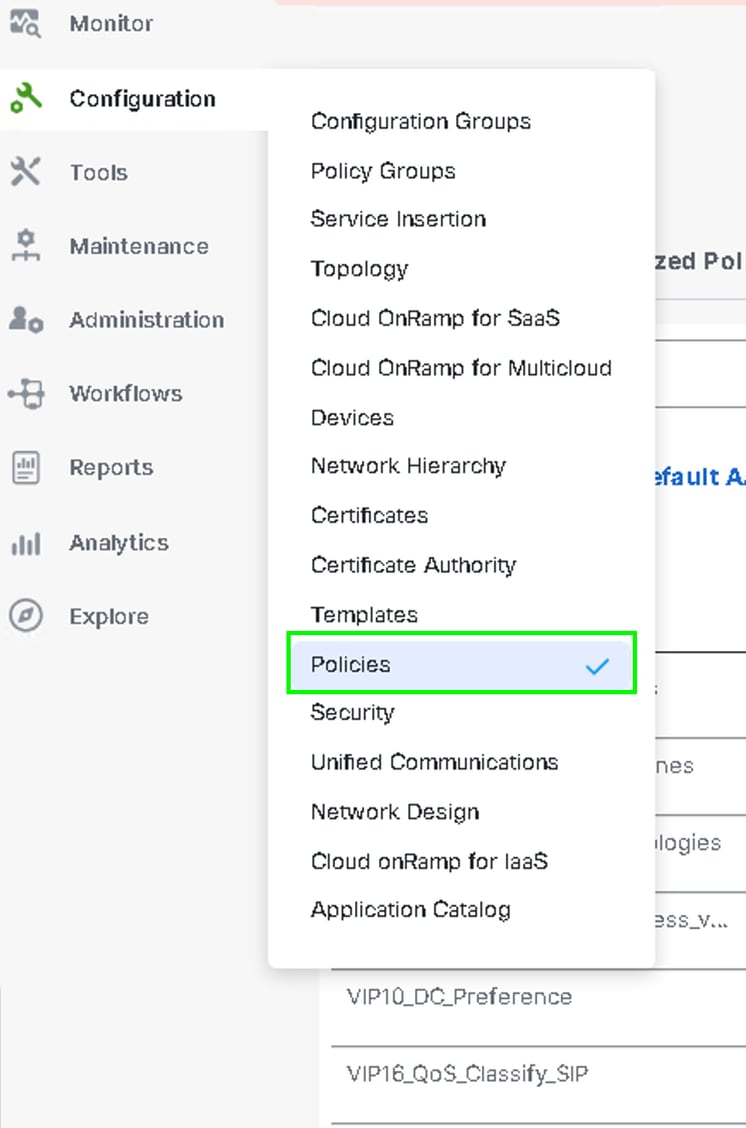Select the highlighted Policies entry
Screen dimensions: 746x1128
[461, 663]
